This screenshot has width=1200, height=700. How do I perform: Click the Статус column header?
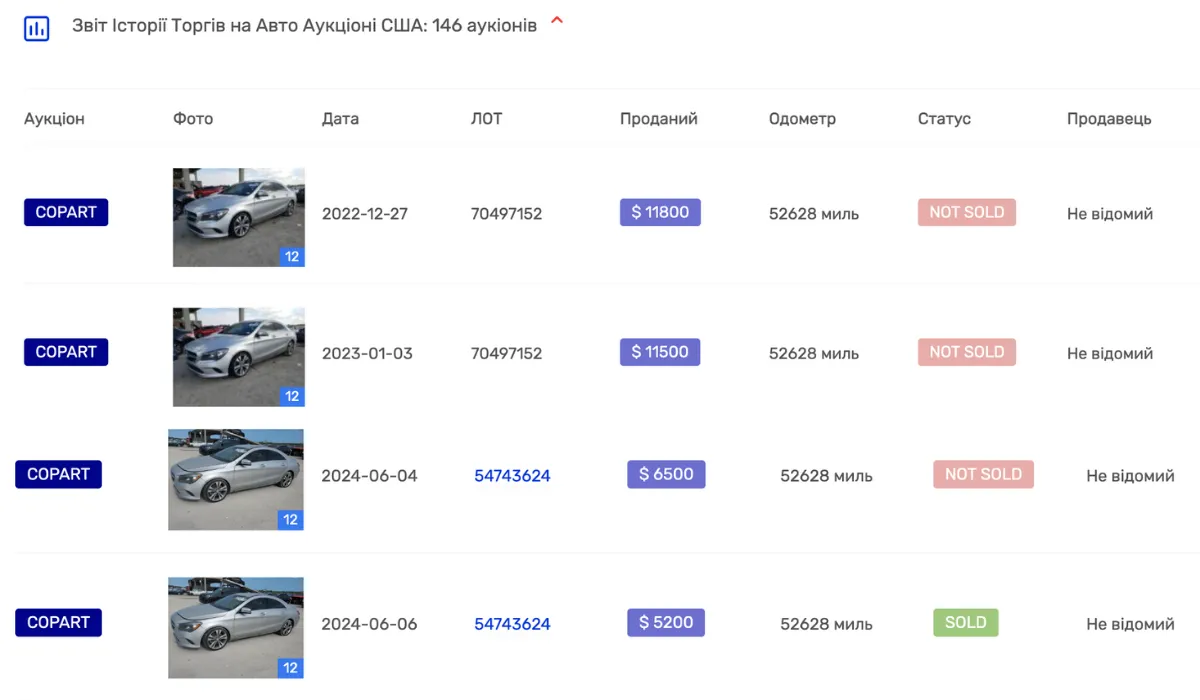point(944,119)
